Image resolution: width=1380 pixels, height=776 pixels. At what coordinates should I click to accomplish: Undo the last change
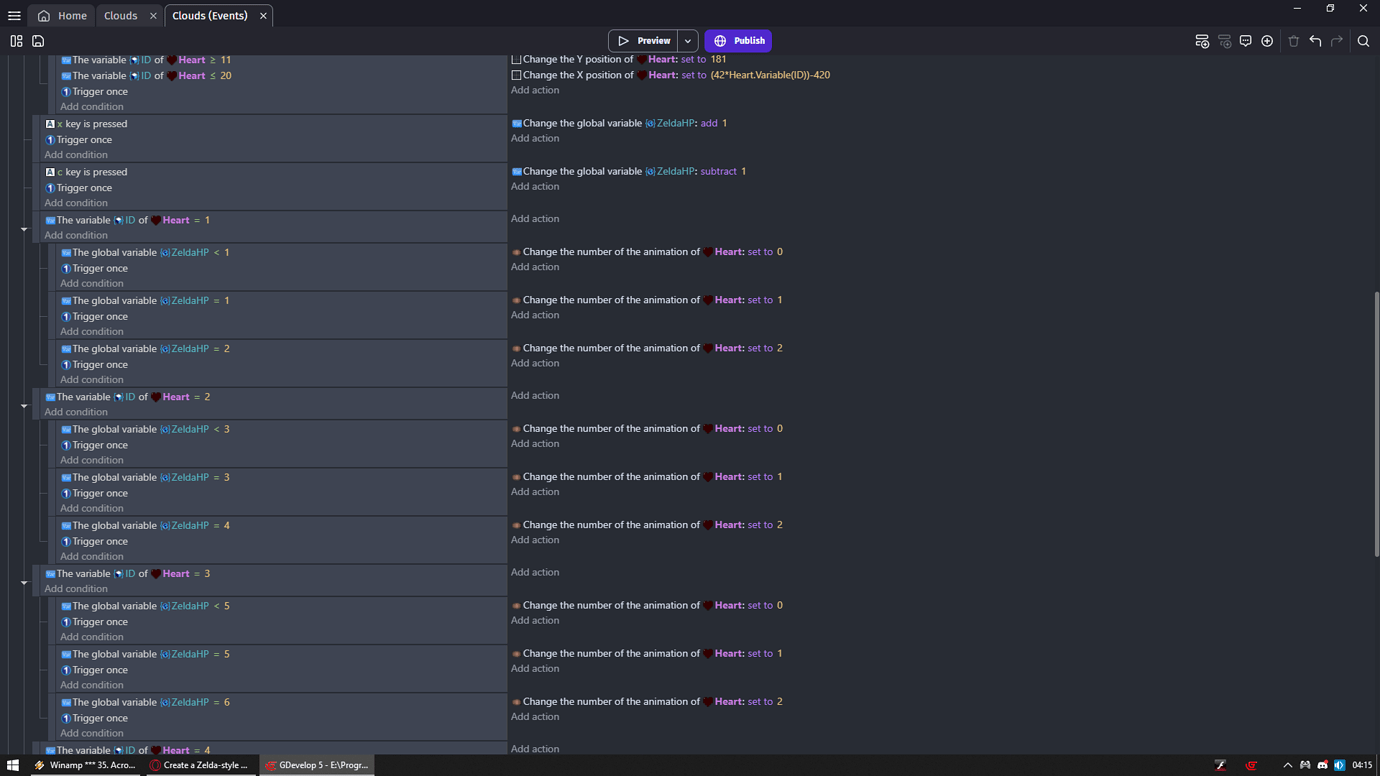coord(1316,41)
